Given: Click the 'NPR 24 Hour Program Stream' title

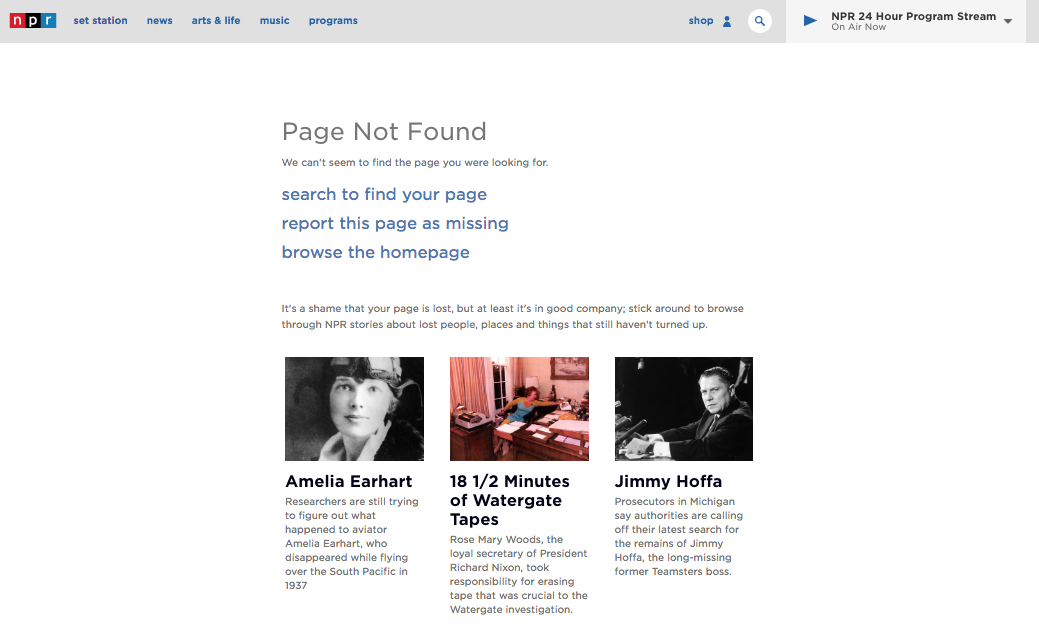Looking at the screenshot, I should (914, 16).
